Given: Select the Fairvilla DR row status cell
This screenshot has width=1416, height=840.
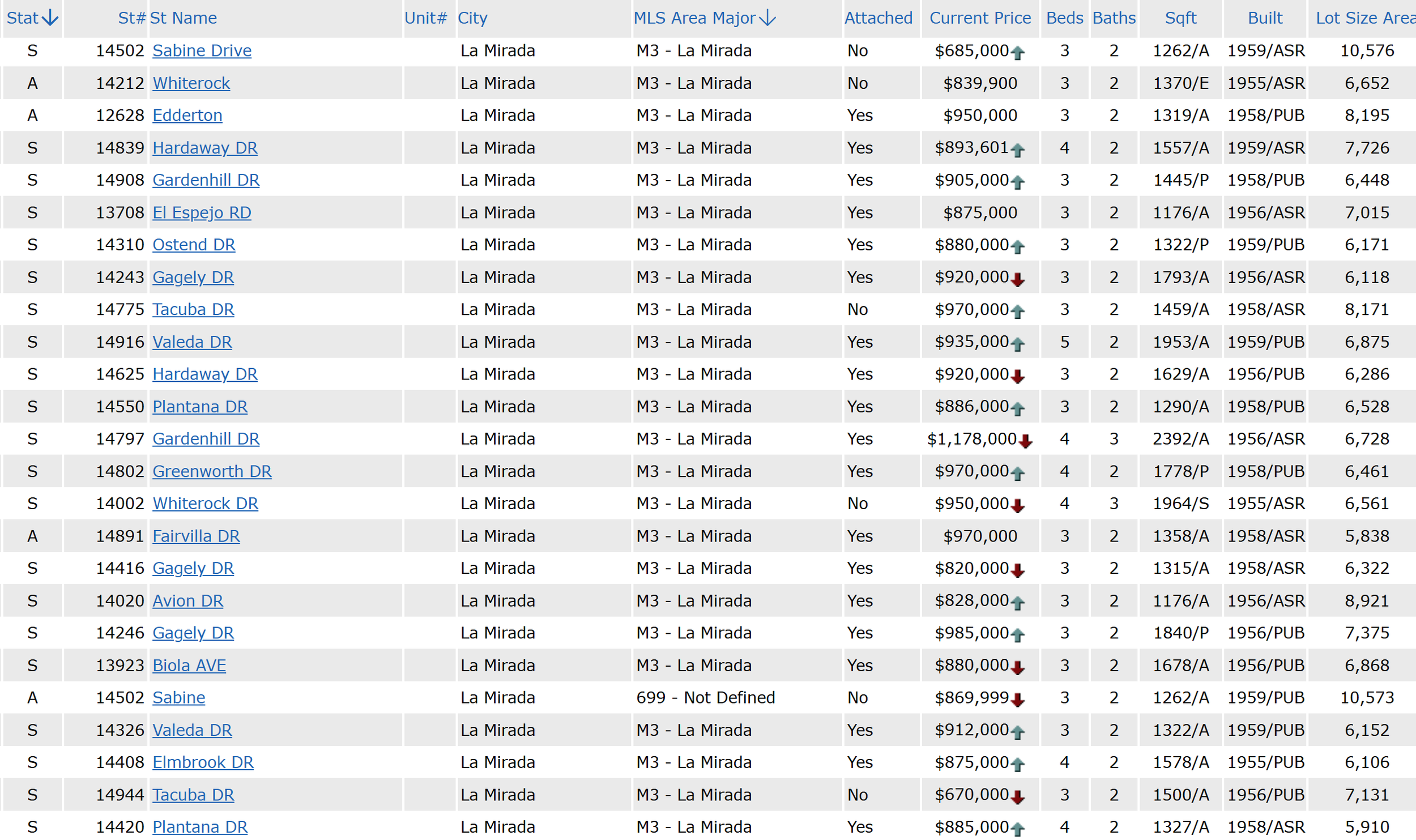Looking at the screenshot, I should (x=32, y=536).
